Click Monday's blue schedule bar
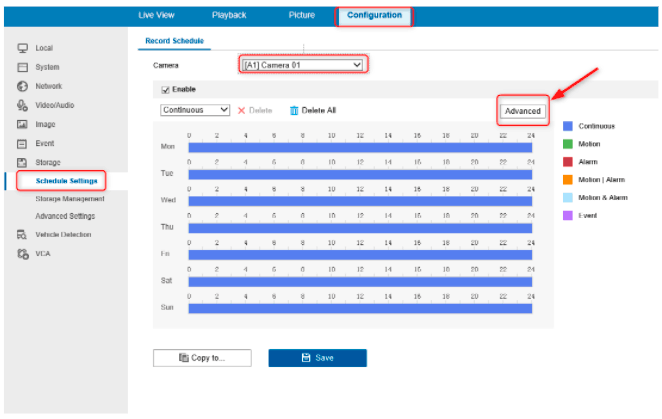662x419 pixels. click(x=361, y=147)
